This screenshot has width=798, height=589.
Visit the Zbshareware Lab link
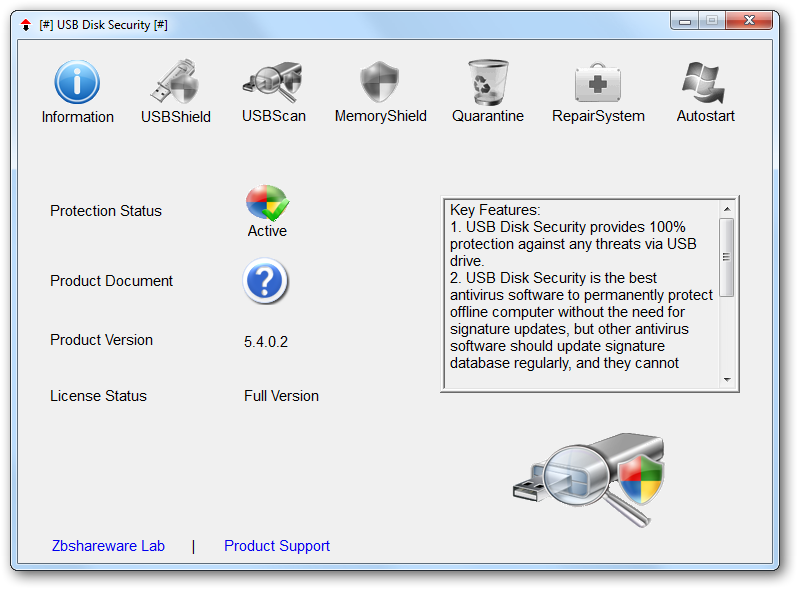pos(108,546)
